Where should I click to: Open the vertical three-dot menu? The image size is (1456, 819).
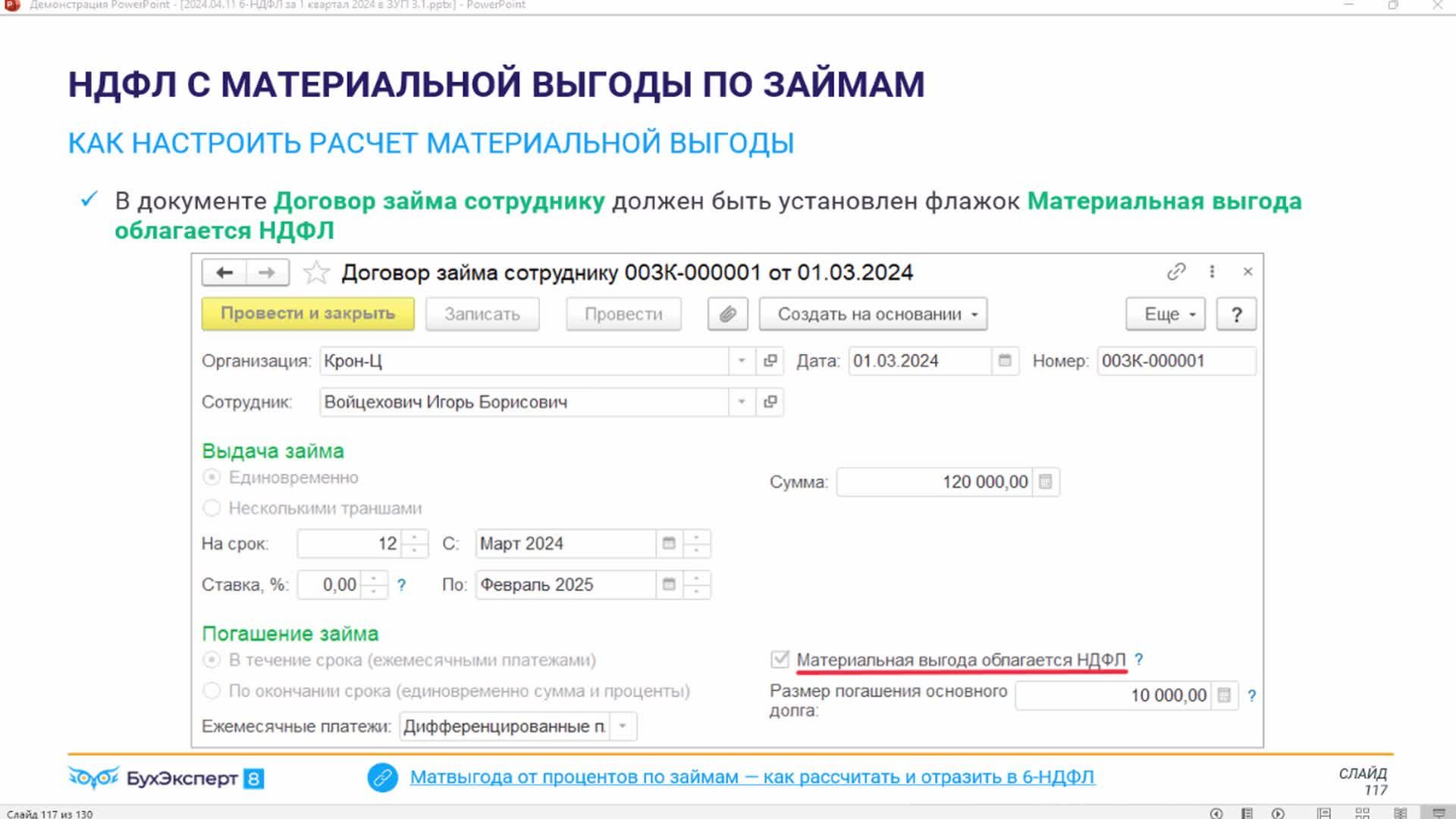pos(1212,271)
